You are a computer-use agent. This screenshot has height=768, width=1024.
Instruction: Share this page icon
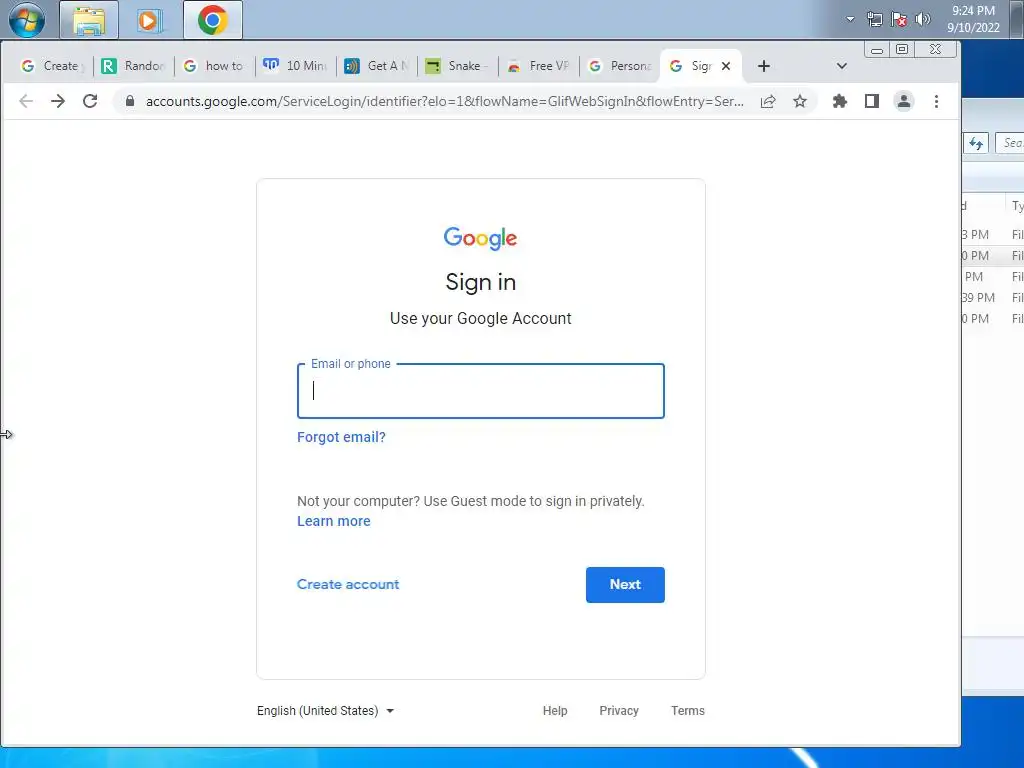click(768, 101)
